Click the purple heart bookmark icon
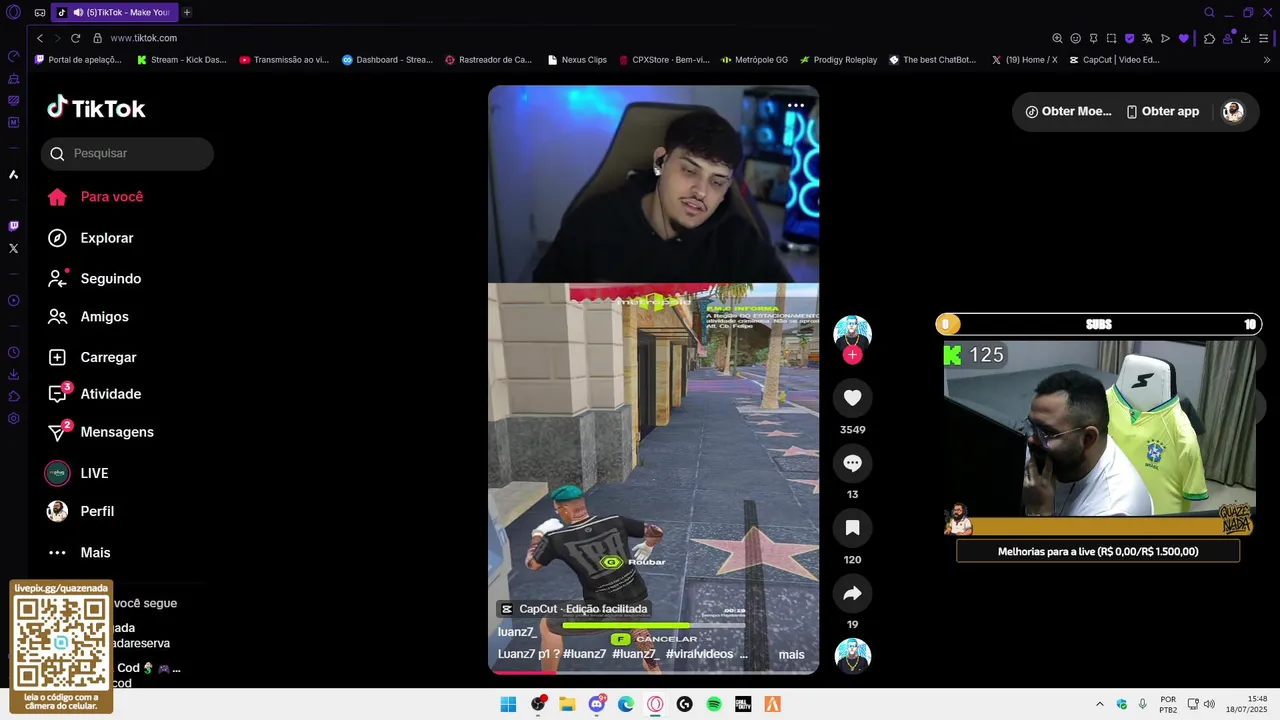This screenshot has height=720, width=1280. coord(1184,38)
